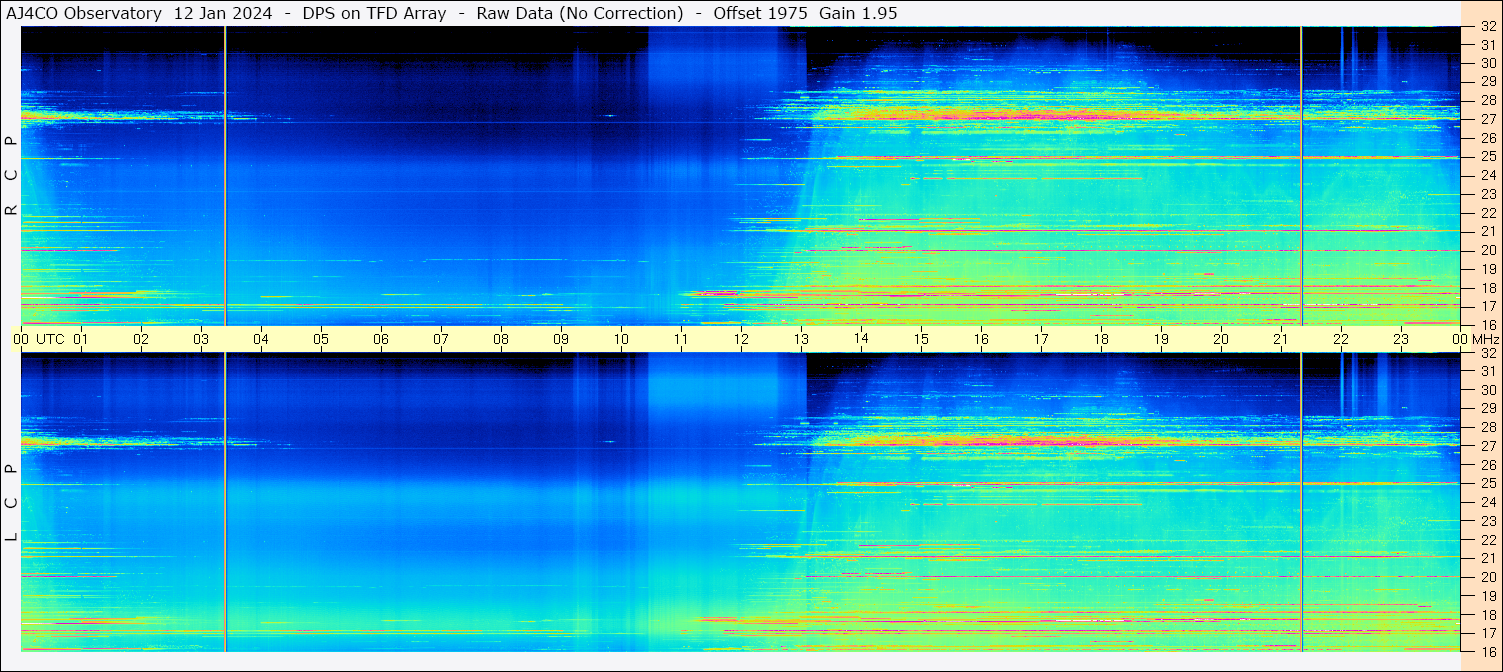
Task: Click the 20 hour tick on the time axis
Action: pos(1221,339)
